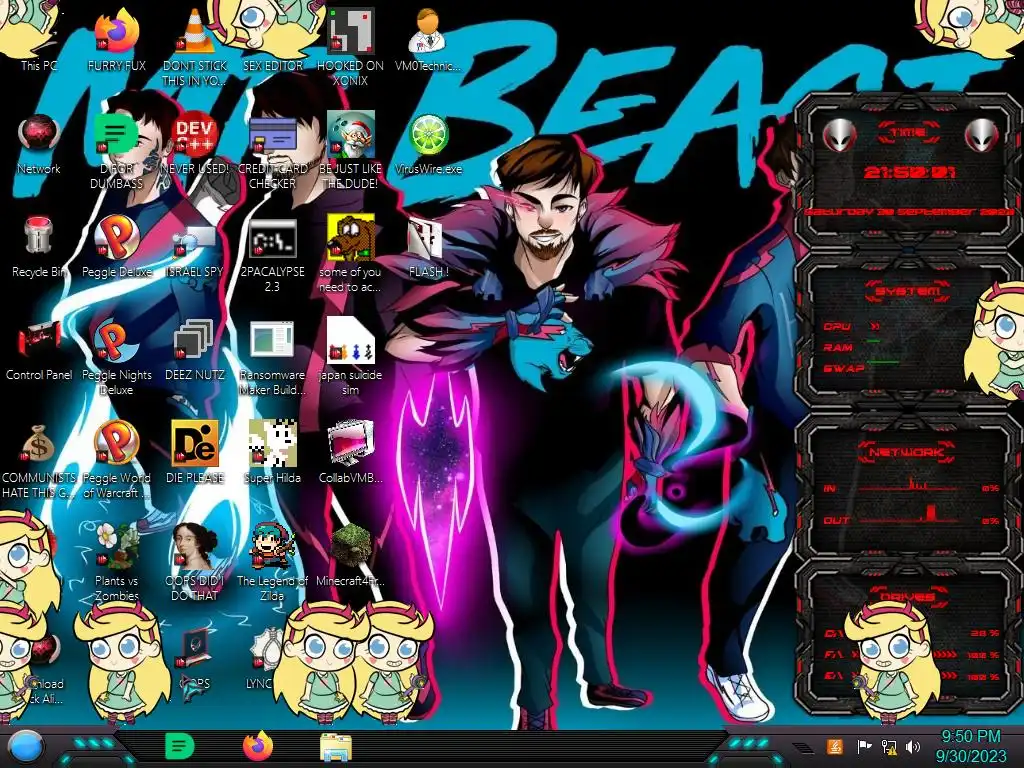Click the Time gadget panel header

coord(908,132)
